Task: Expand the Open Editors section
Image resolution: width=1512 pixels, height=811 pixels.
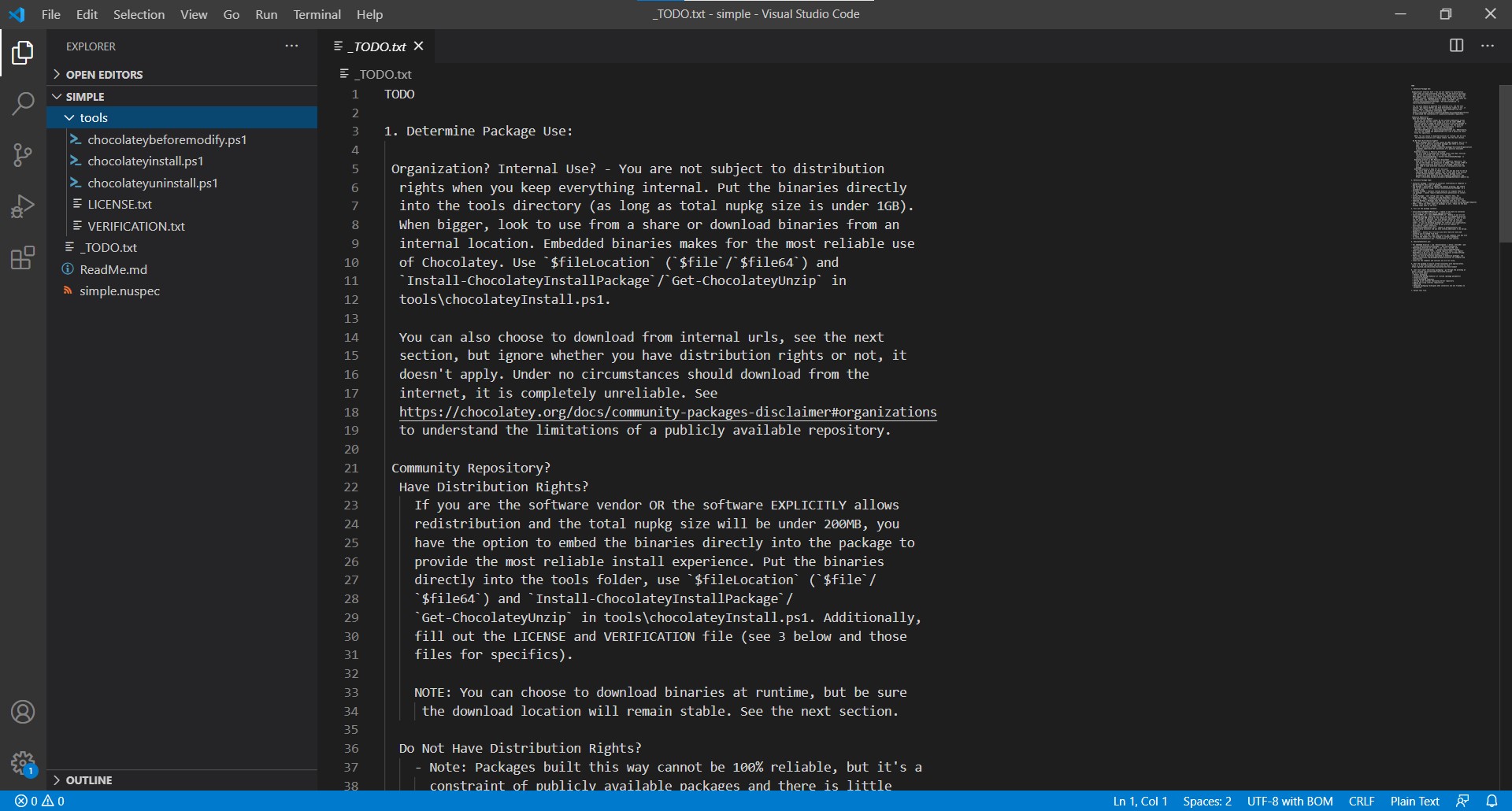Action: click(x=182, y=74)
